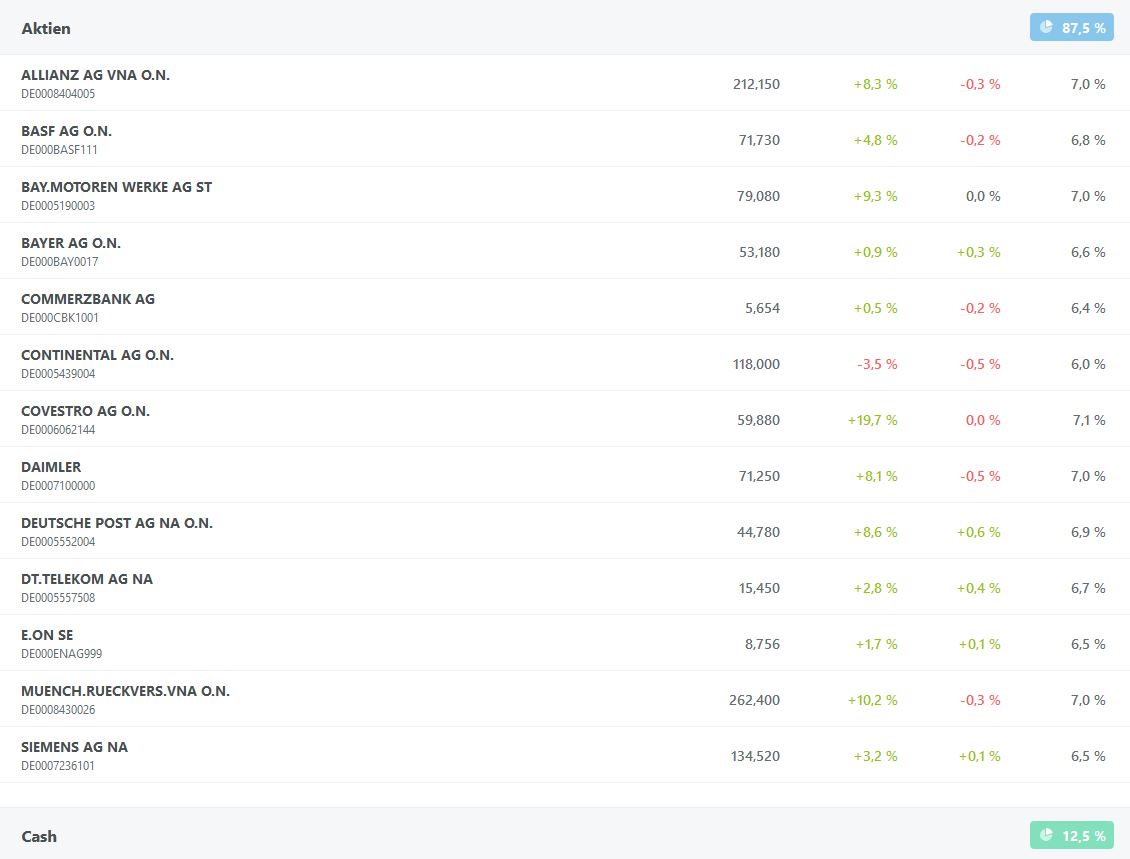Expand the Cash section header
The height and width of the screenshot is (859, 1130).
coord(39,836)
